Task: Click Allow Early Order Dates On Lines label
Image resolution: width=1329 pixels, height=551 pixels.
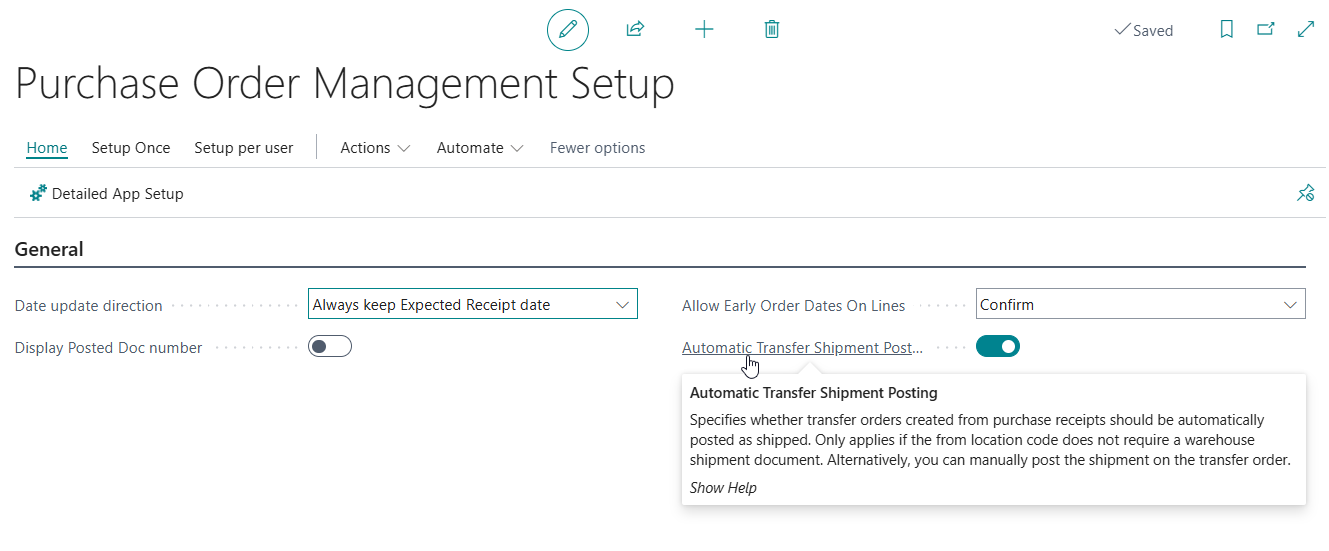Action: (x=793, y=306)
